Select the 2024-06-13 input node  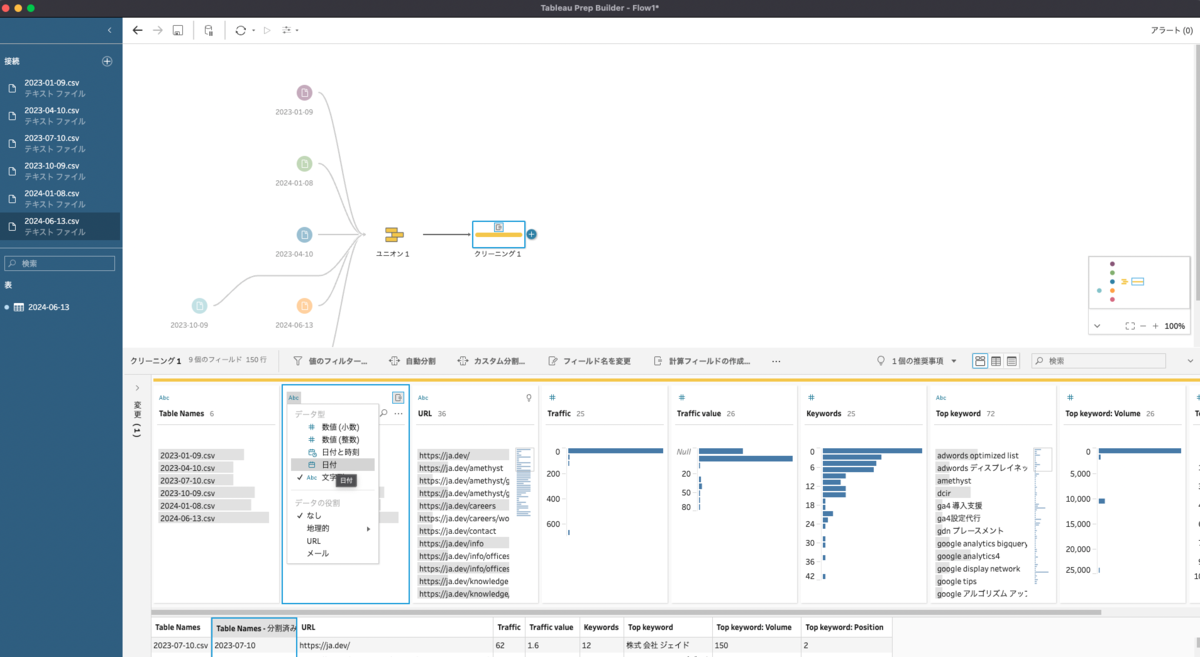(304, 305)
